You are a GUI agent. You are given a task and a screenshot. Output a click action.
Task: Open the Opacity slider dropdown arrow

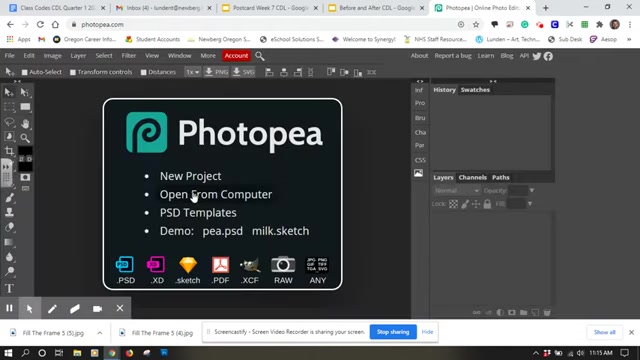pos(531,191)
